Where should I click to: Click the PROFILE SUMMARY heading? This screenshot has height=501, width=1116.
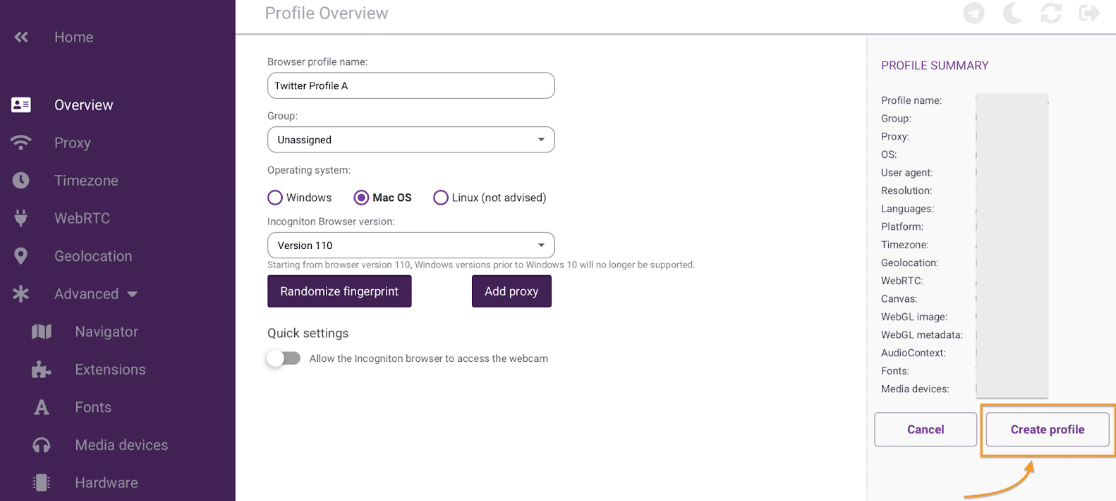click(x=935, y=65)
